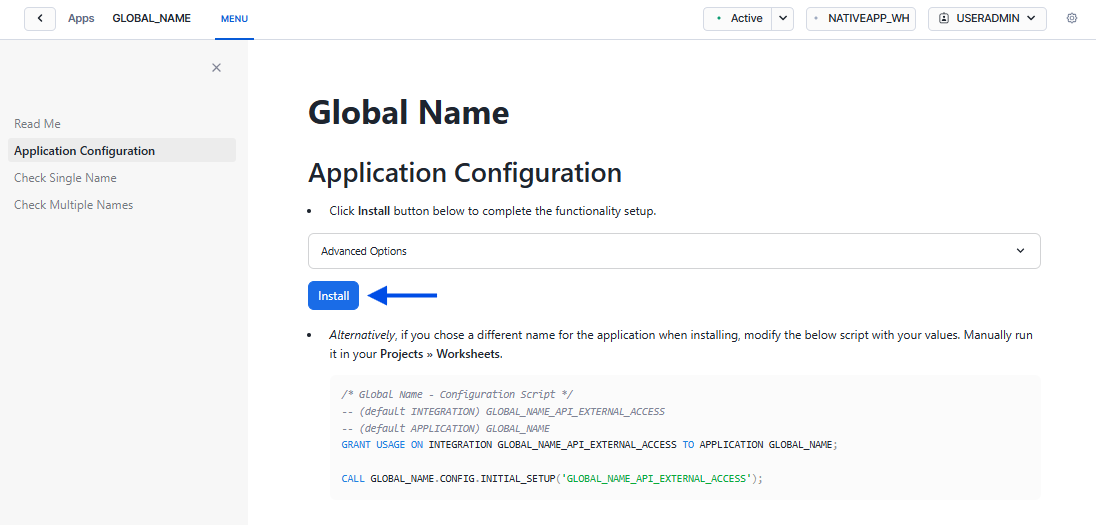Click the GRANT USAGE ON script line
This screenshot has height=525, width=1096.
tap(589, 445)
